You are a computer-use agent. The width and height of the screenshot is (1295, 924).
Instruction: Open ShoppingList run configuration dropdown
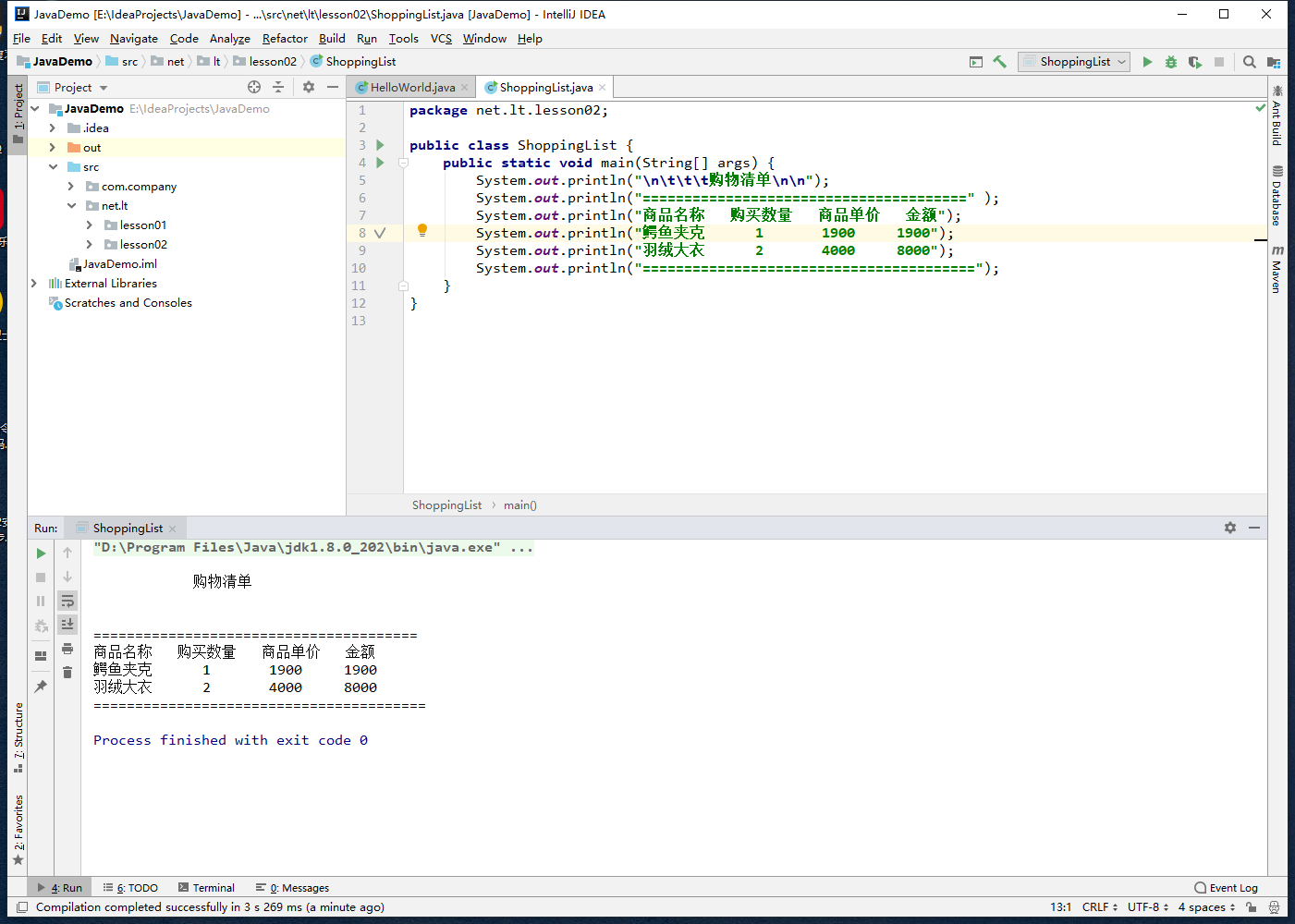[x=1075, y=62]
